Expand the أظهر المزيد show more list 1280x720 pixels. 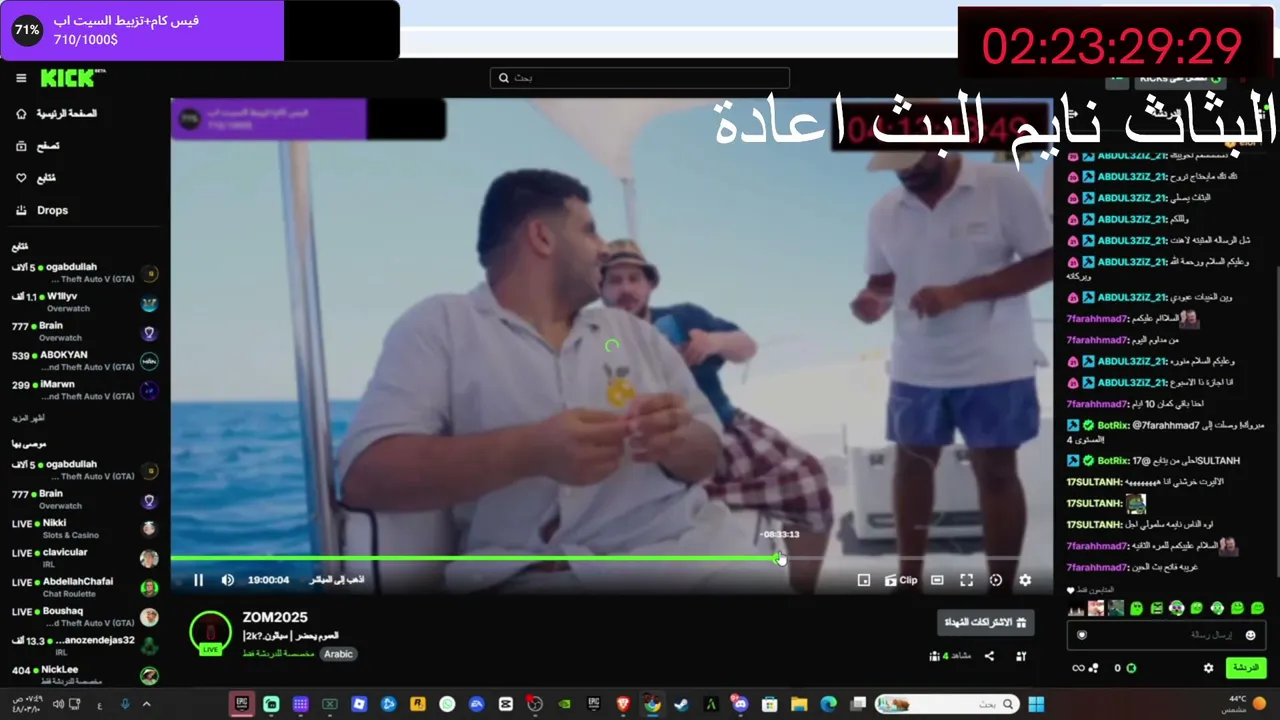tap(28, 418)
